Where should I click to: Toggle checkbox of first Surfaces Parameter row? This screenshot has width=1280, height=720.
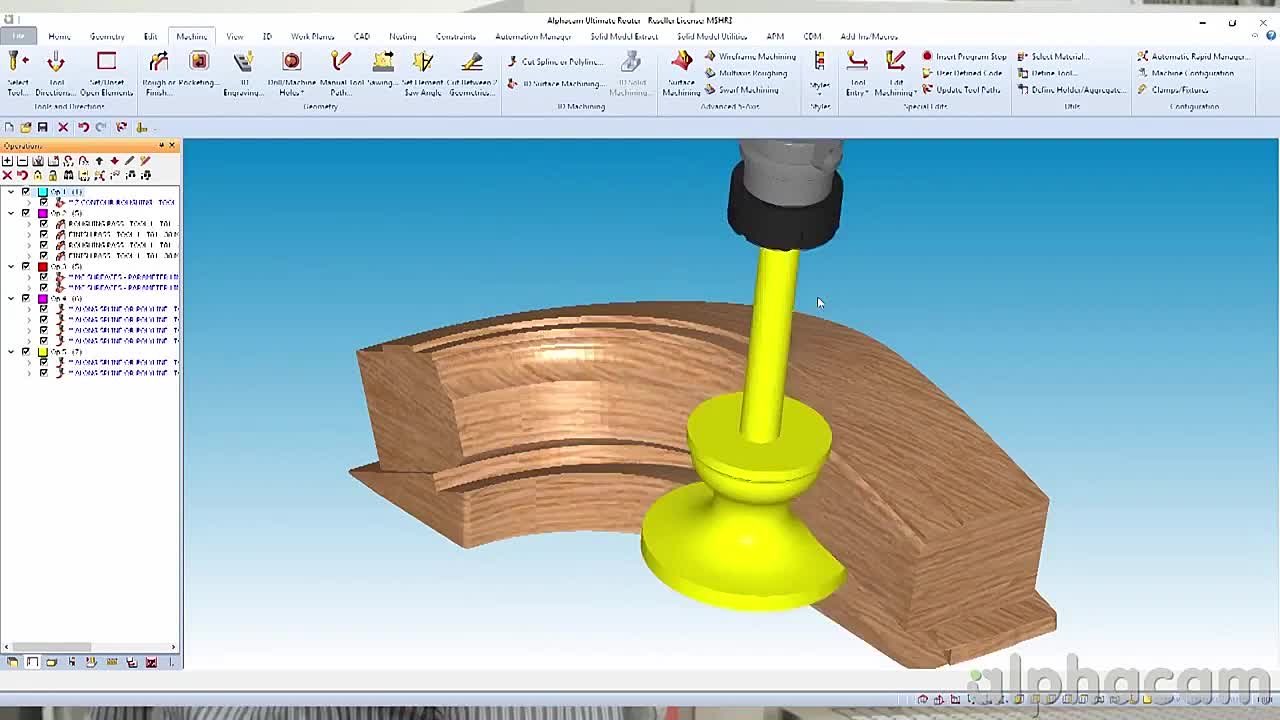coord(43,277)
